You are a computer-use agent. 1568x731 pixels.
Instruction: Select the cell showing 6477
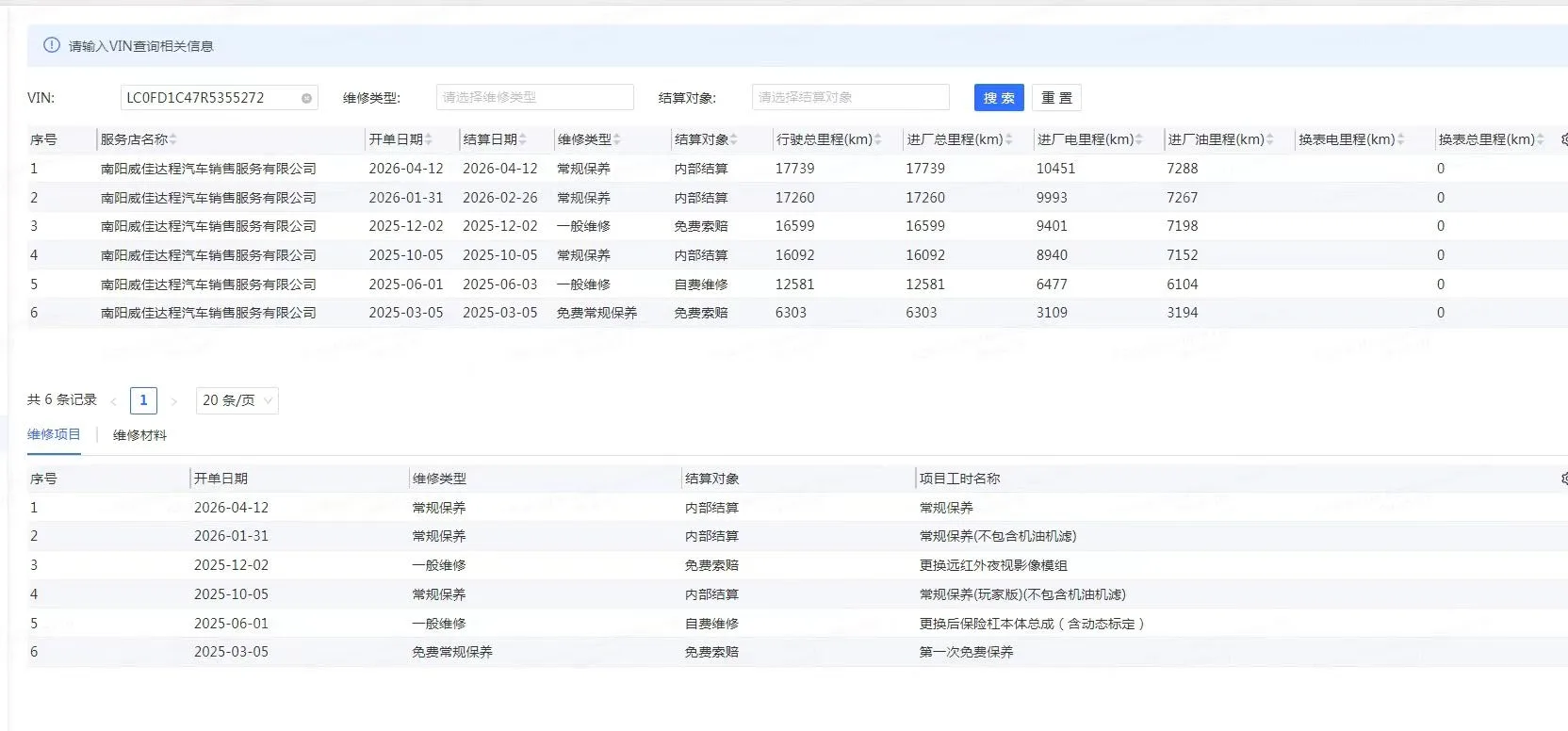pos(1052,284)
